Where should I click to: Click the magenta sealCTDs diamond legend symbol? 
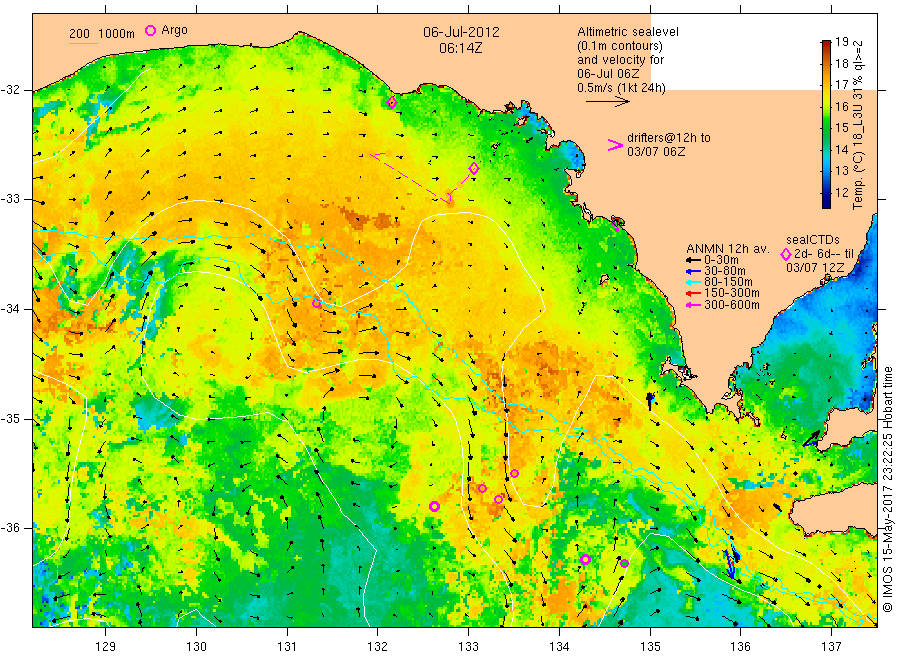point(786,254)
